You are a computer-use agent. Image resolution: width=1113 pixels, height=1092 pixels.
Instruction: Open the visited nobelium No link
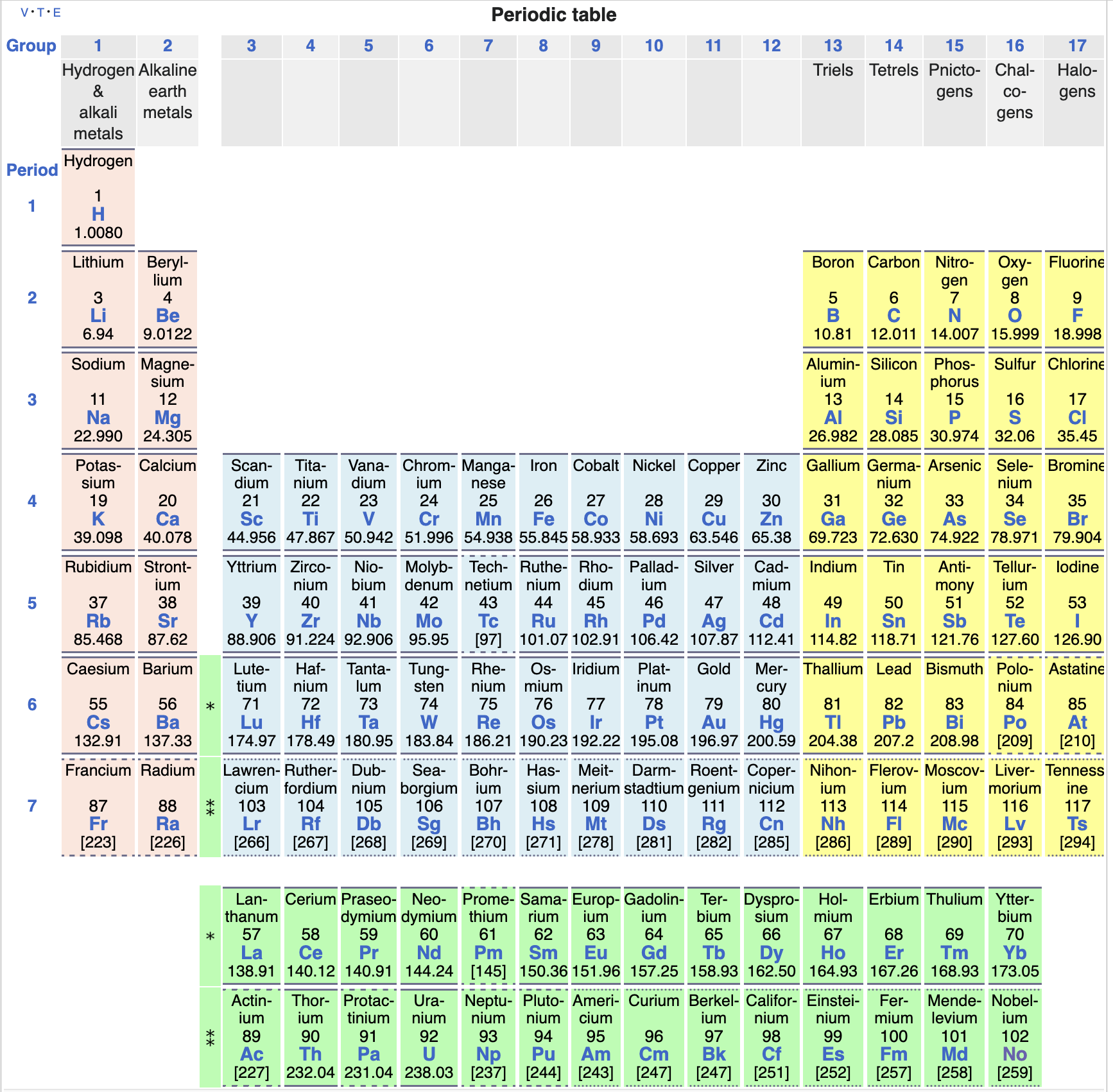point(1014,1054)
